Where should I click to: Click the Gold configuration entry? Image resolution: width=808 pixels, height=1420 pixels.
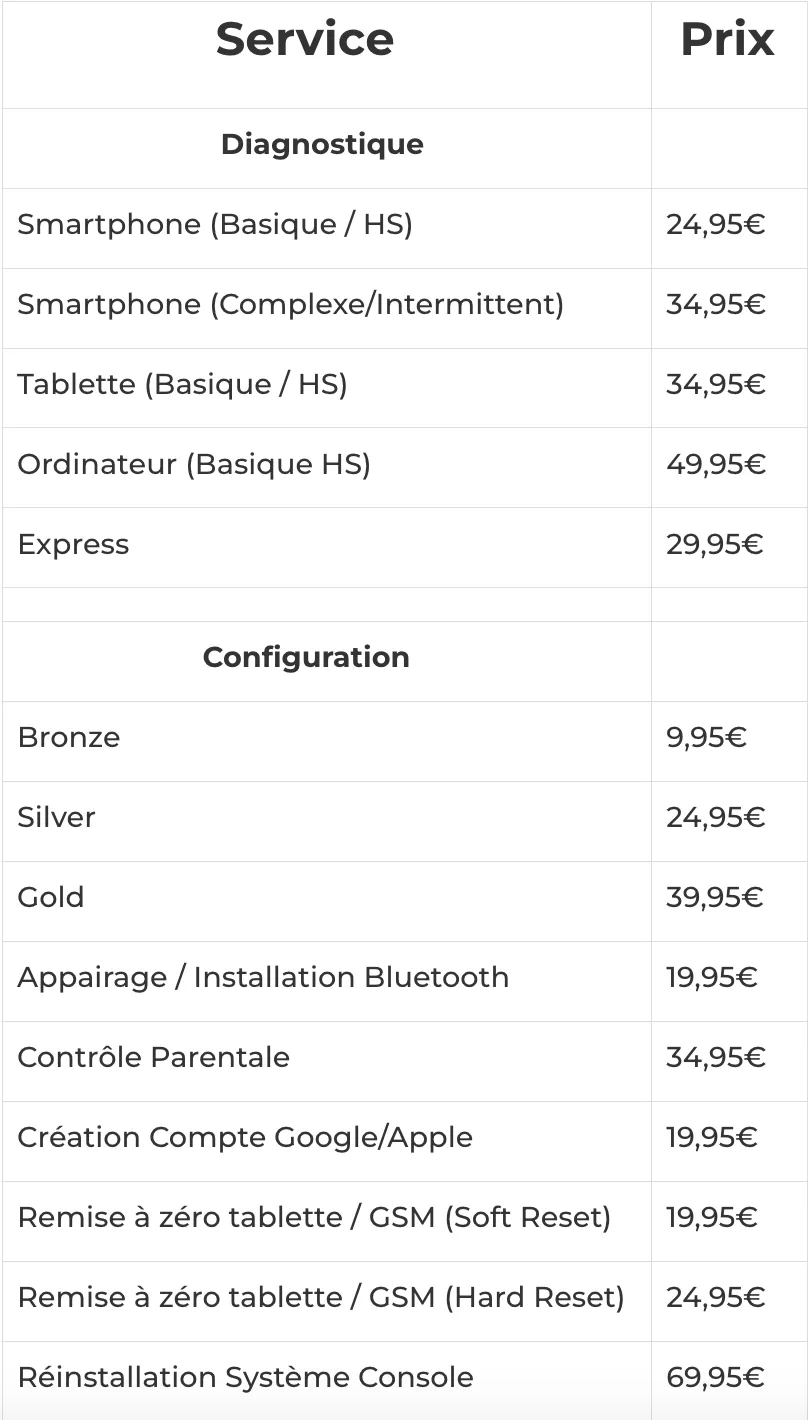point(50,898)
